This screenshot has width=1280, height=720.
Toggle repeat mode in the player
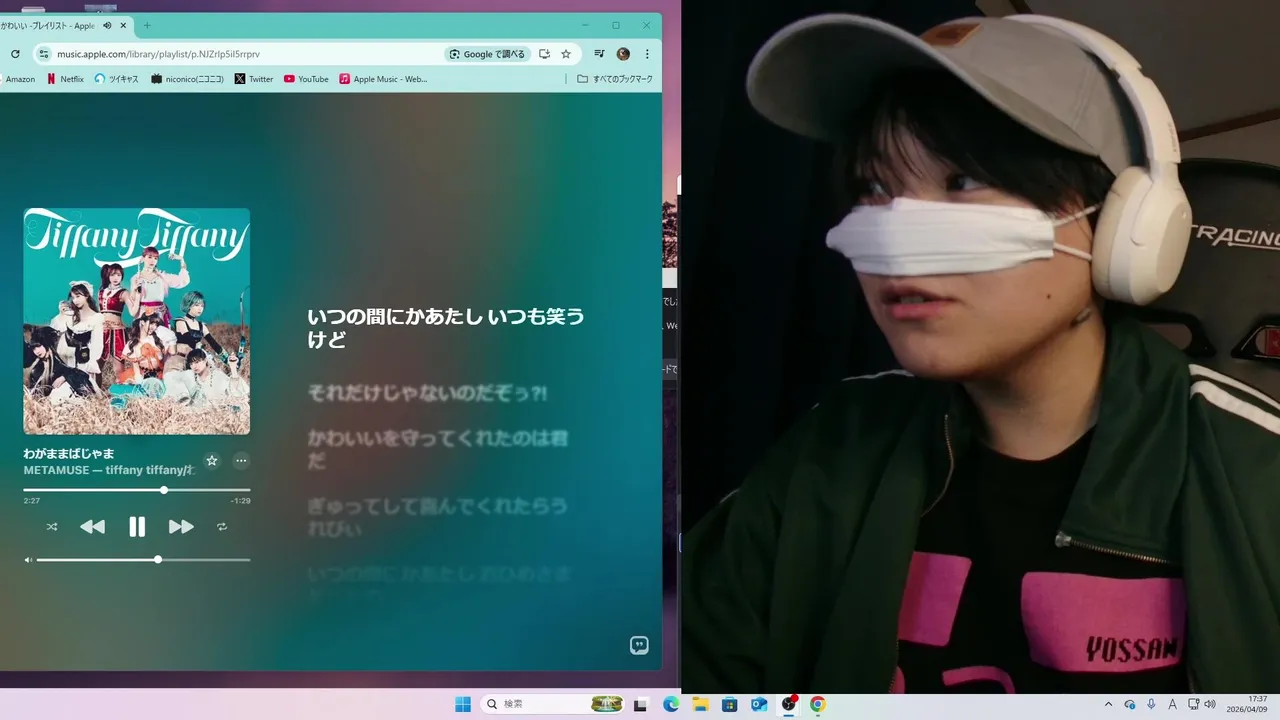click(x=222, y=527)
